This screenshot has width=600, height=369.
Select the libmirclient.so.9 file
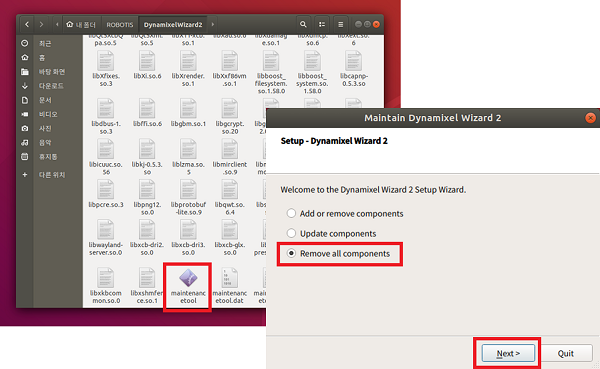coord(230,158)
